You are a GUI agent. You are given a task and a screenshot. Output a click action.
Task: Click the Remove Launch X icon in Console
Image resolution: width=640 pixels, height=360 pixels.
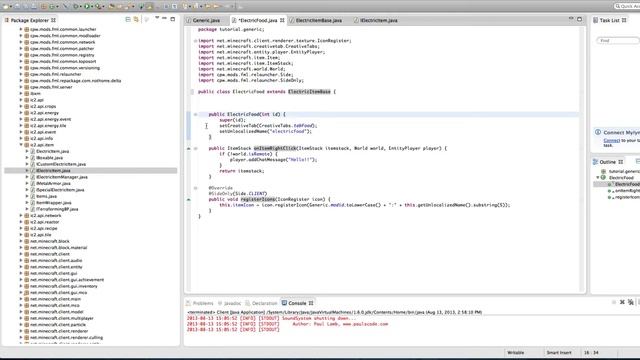tap(622, 302)
